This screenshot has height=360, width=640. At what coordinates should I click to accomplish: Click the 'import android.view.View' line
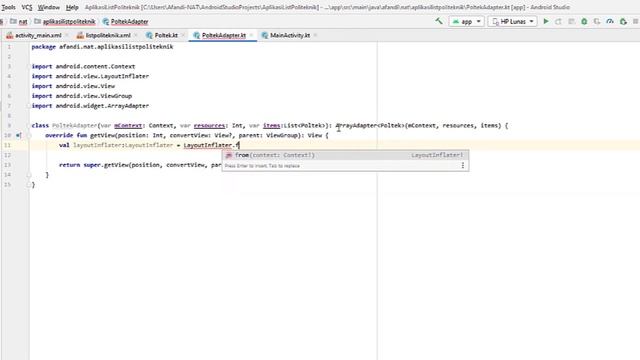coord(73,86)
